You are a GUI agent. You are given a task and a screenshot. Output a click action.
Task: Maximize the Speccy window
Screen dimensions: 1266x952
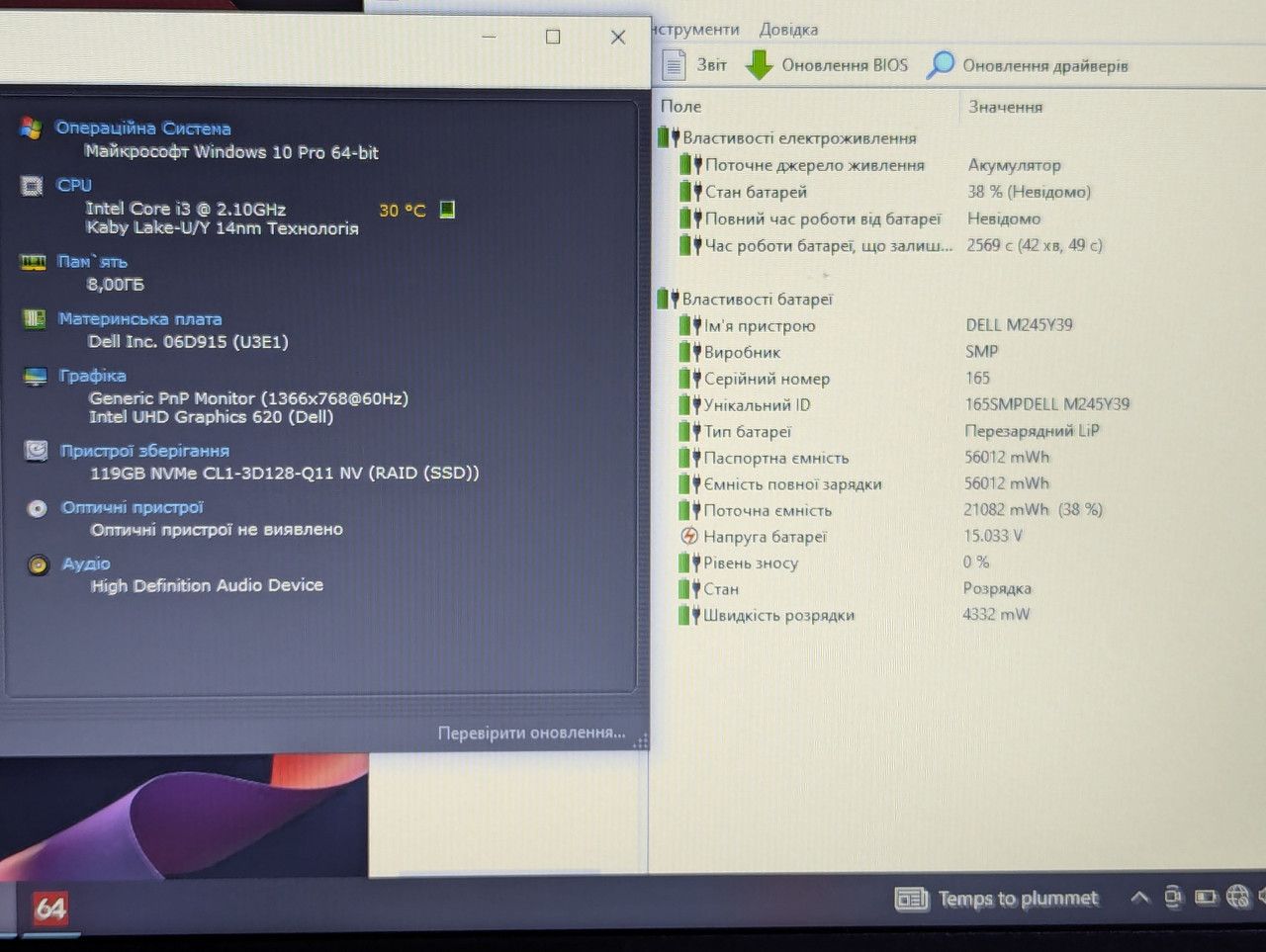553,37
